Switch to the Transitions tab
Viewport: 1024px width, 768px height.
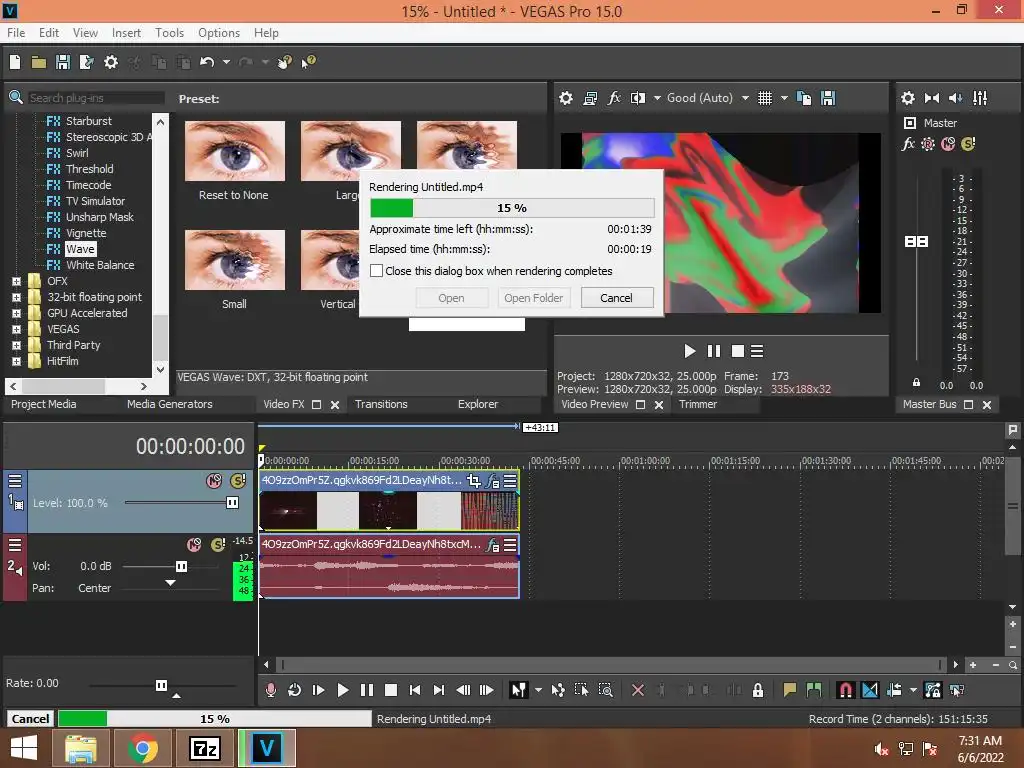coord(381,404)
